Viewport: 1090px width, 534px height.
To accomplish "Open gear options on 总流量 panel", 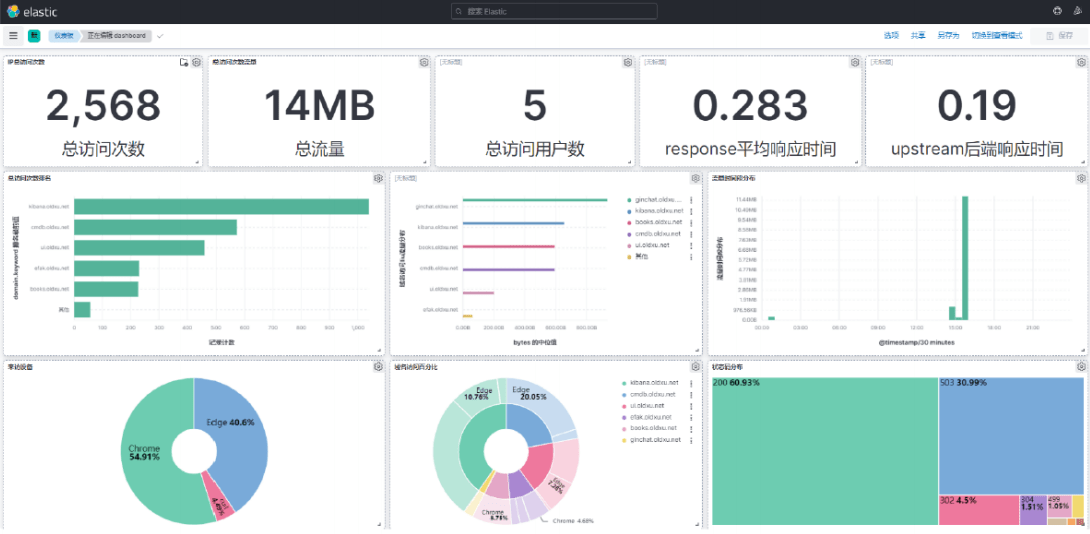I will [x=424, y=62].
